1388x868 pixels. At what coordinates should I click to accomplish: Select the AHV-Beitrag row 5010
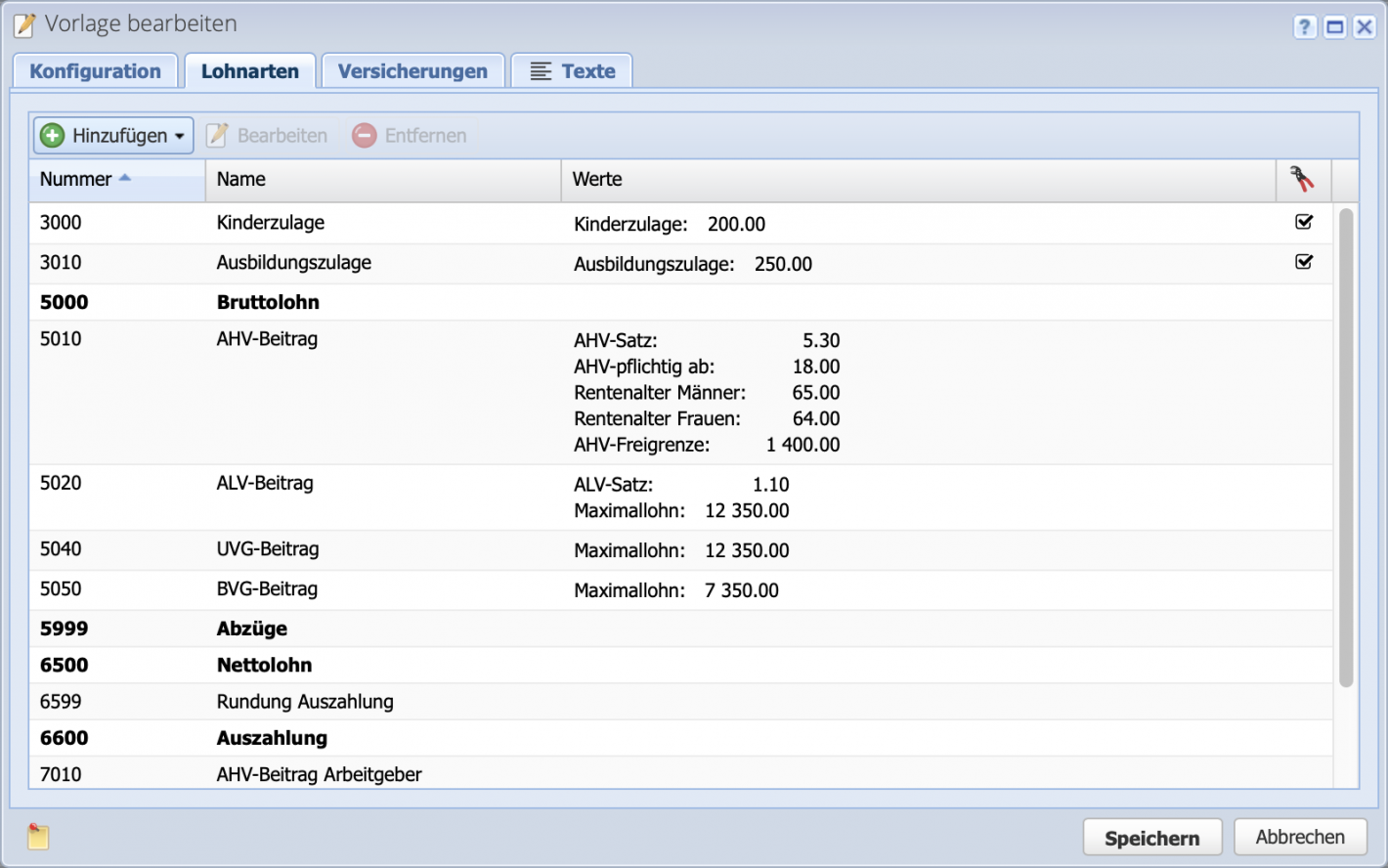[x=267, y=339]
